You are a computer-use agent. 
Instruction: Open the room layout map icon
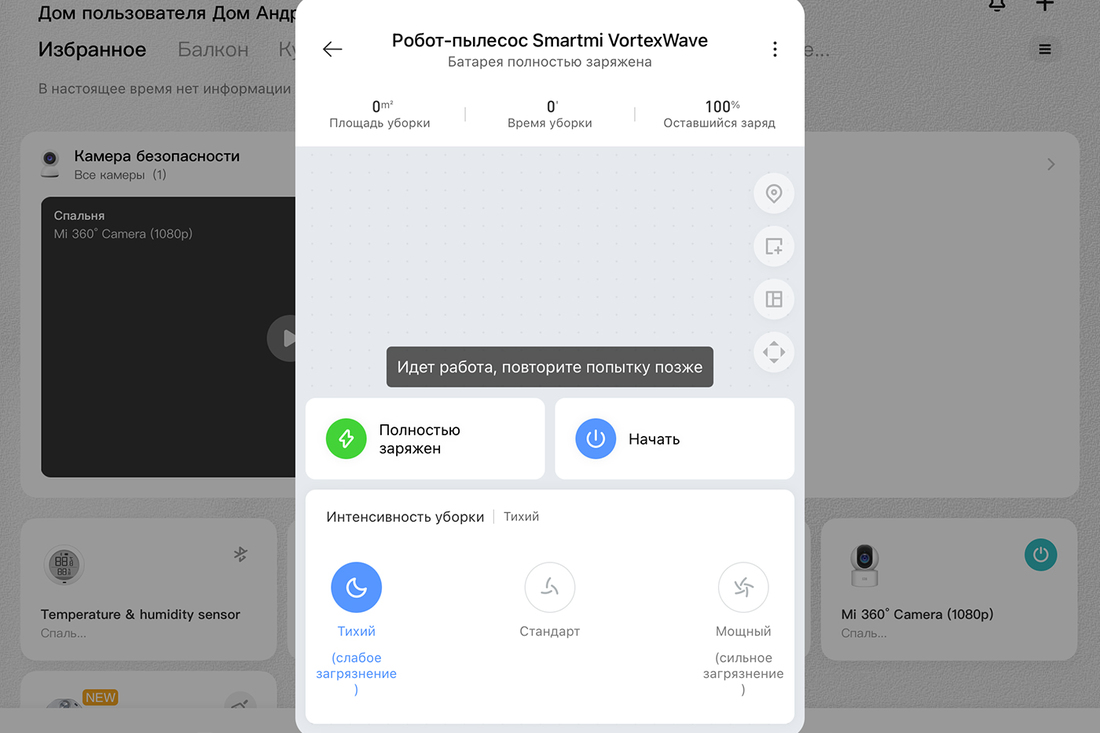(x=774, y=300)
